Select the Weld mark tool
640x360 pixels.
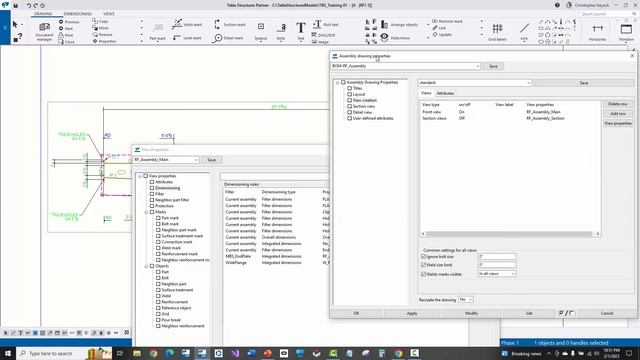[x=187, y=24]
